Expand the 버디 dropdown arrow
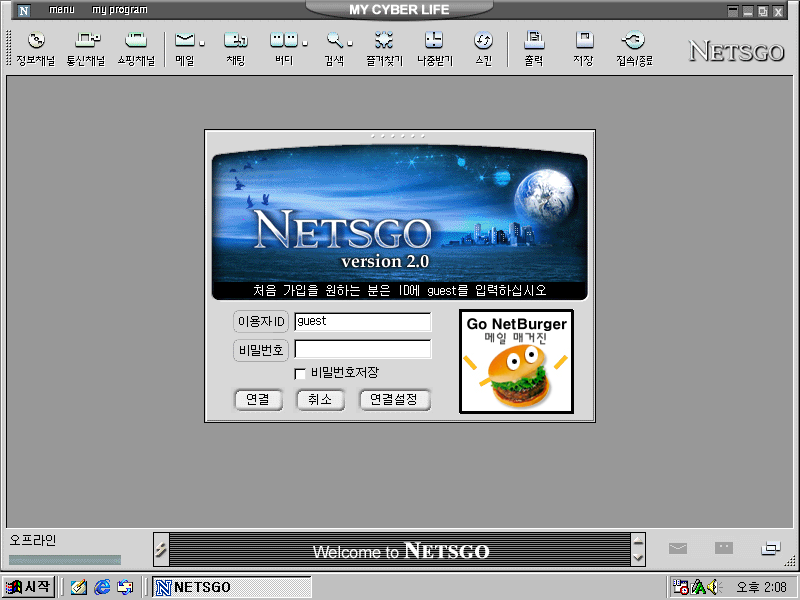The width and height of the screenshot is (800, 600). click(x=305, y=43)
